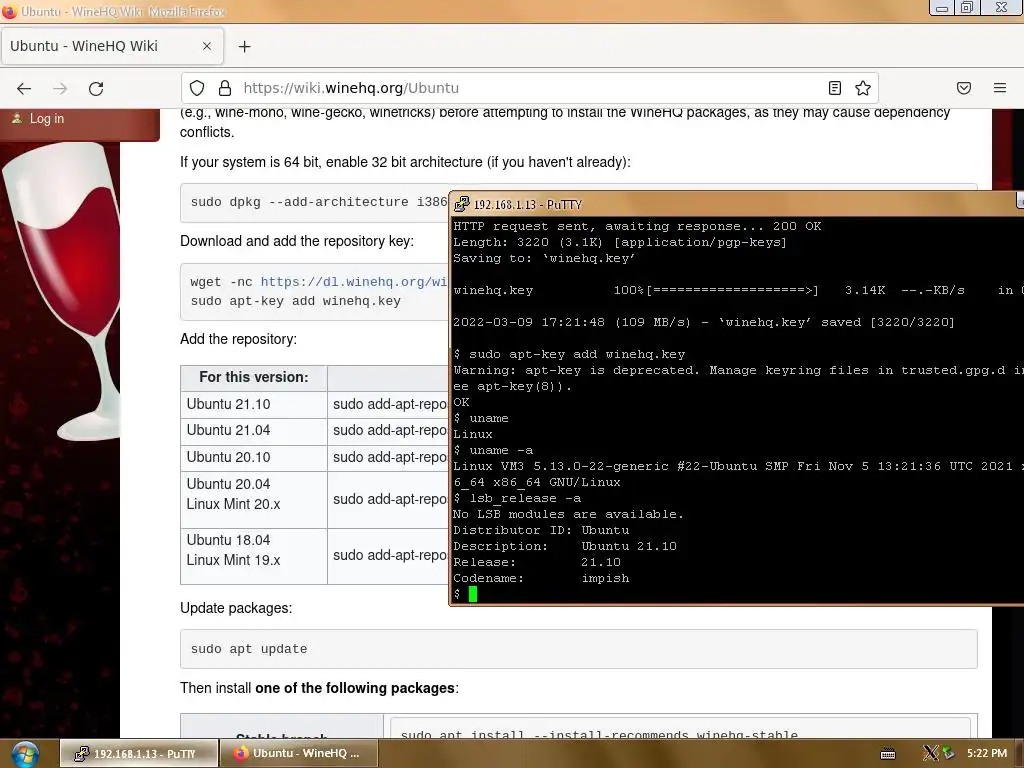Switch to PuTTY taskbar button

tap(139, 754)
